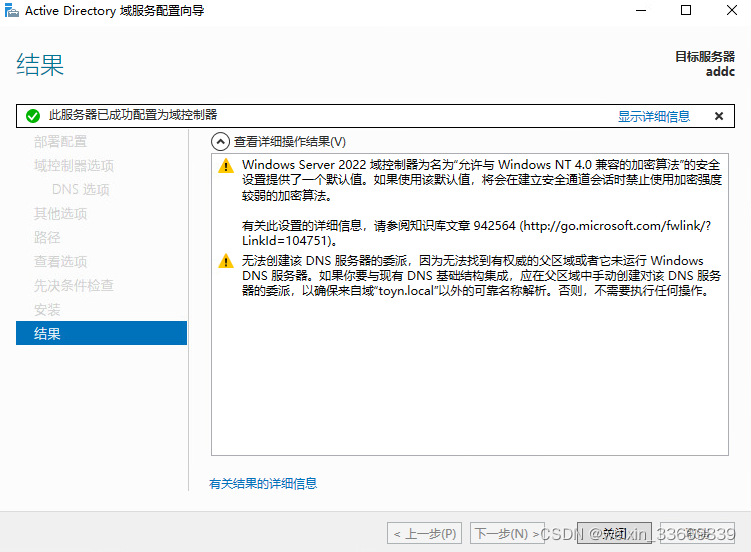Click the DNS delegation warning icon
Image resolution: width=751 pixels, height=552 pixels.
[226, 261]
